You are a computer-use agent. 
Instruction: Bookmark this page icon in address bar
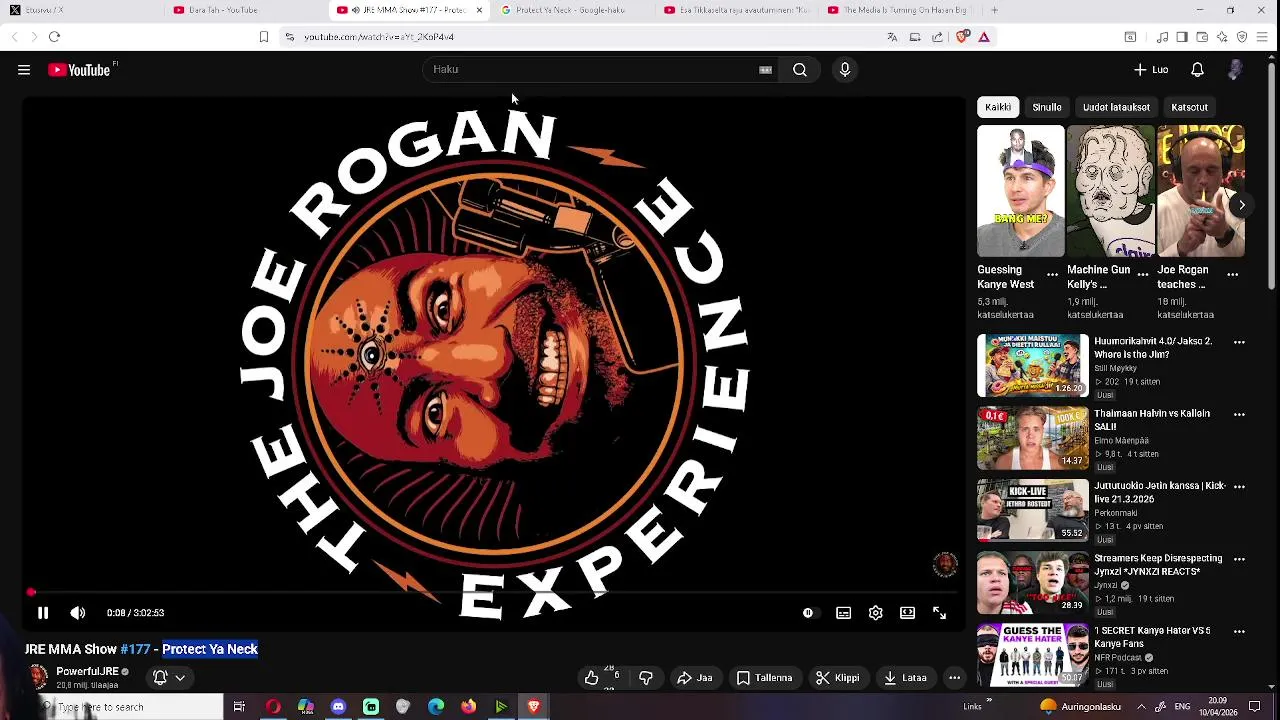[264, 37]
